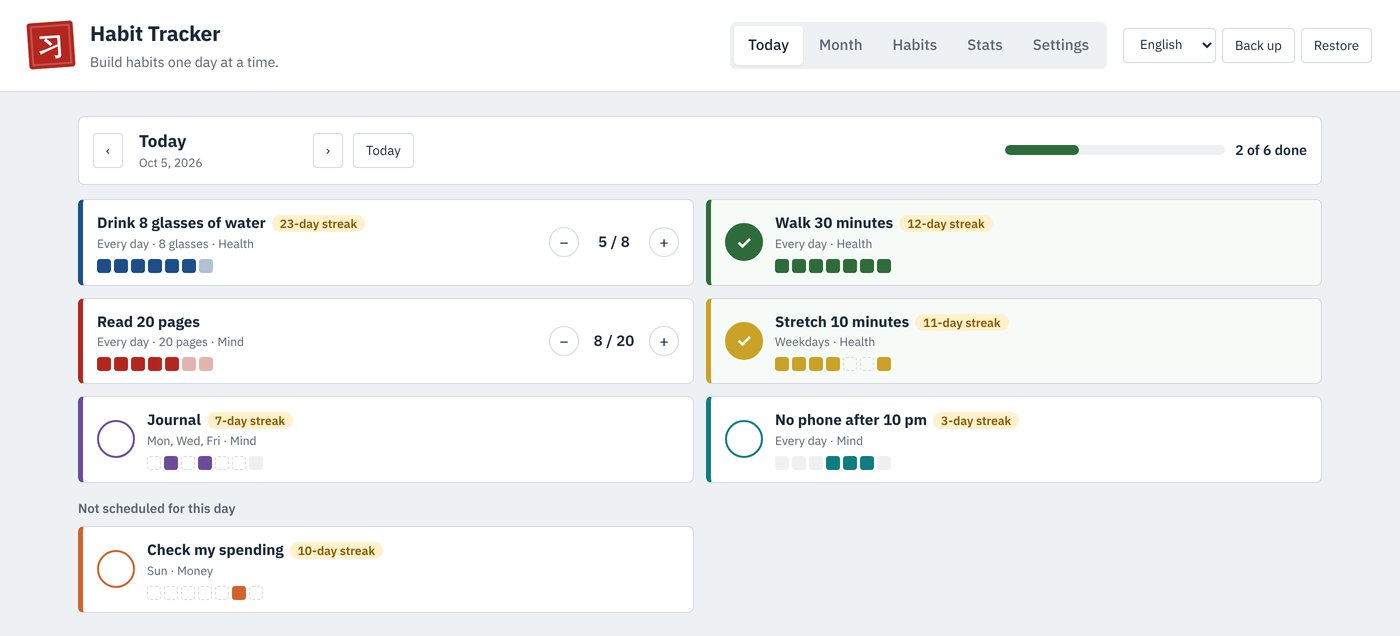Click the Not scheduled for this day heading

pyautogui.click(x=157, y=509)
